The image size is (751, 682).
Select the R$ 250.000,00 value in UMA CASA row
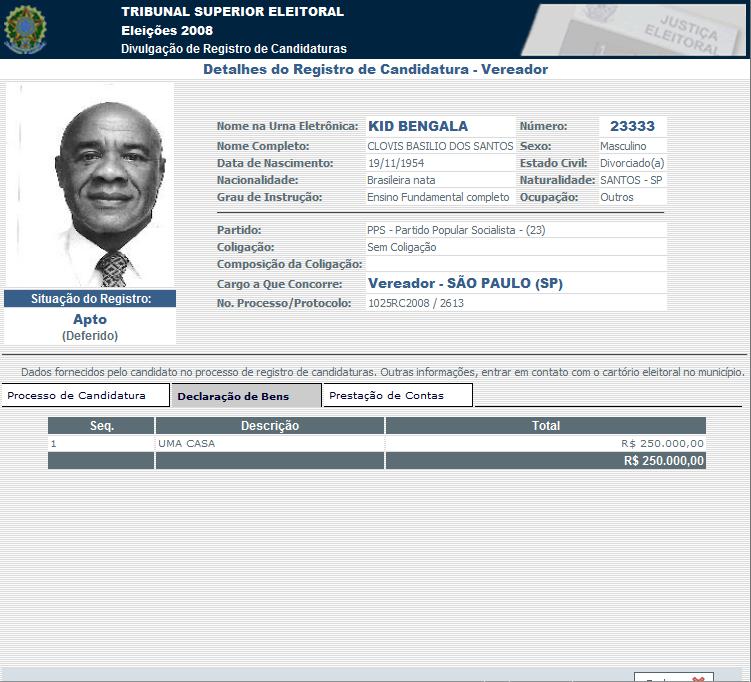[662, 443]
